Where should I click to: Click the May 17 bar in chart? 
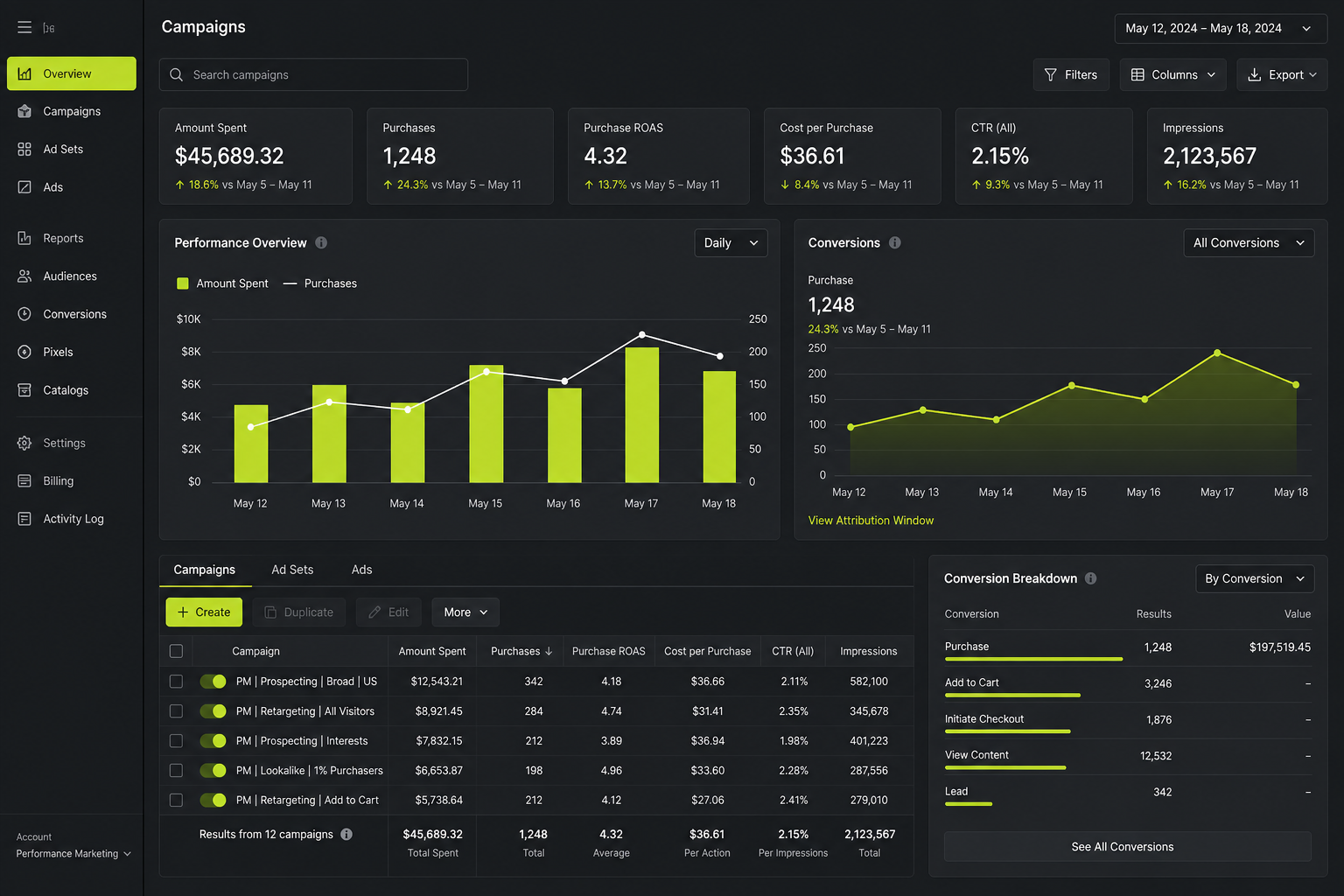pyautogui.click(x=641, y=415)
